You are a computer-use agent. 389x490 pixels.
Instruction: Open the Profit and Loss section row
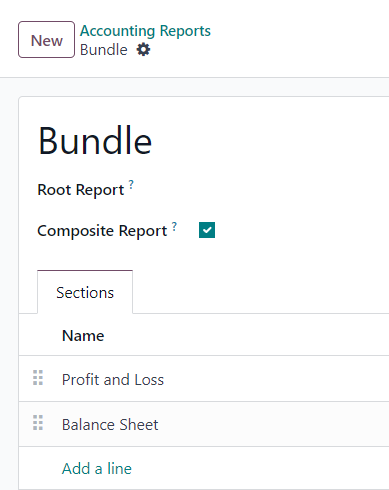click(x=204, y=379)
